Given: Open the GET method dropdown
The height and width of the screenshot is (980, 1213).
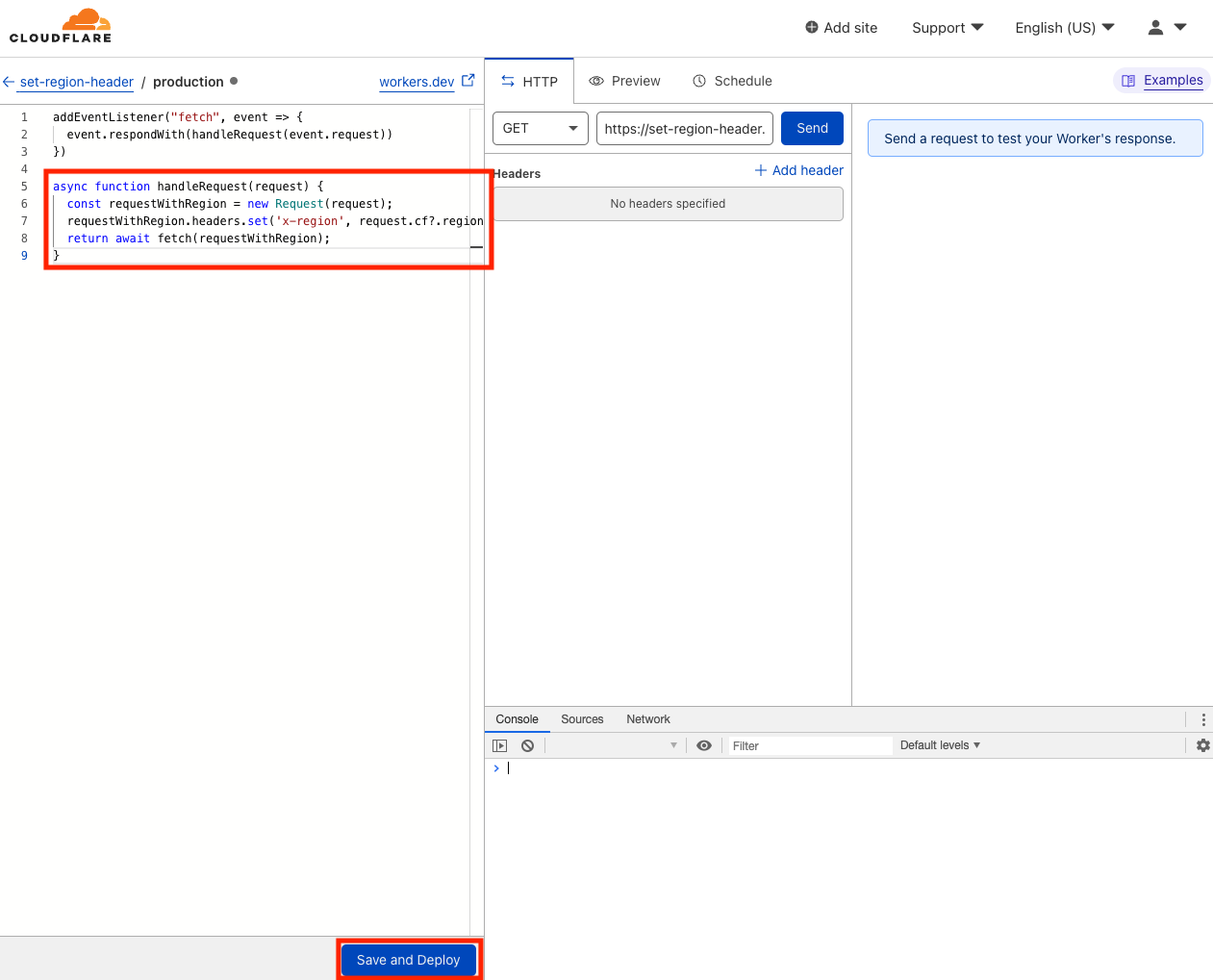Looking at the screenshot, I should (x=540, y=128).
